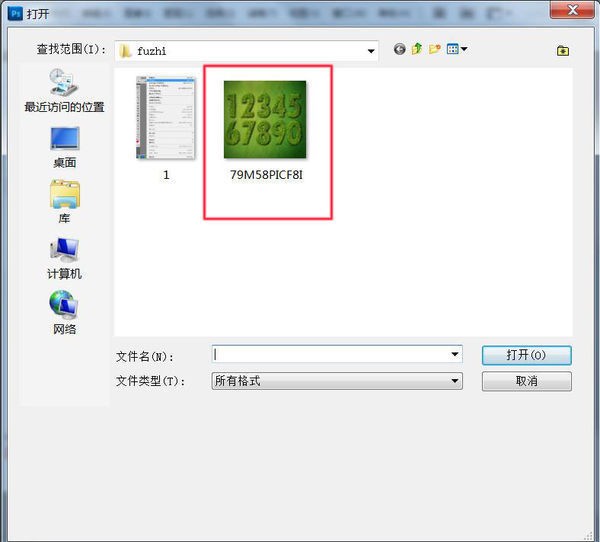Click the Back navigation arrow icon
The width and height of the screenshot is (600, 542).
(400, 49)
